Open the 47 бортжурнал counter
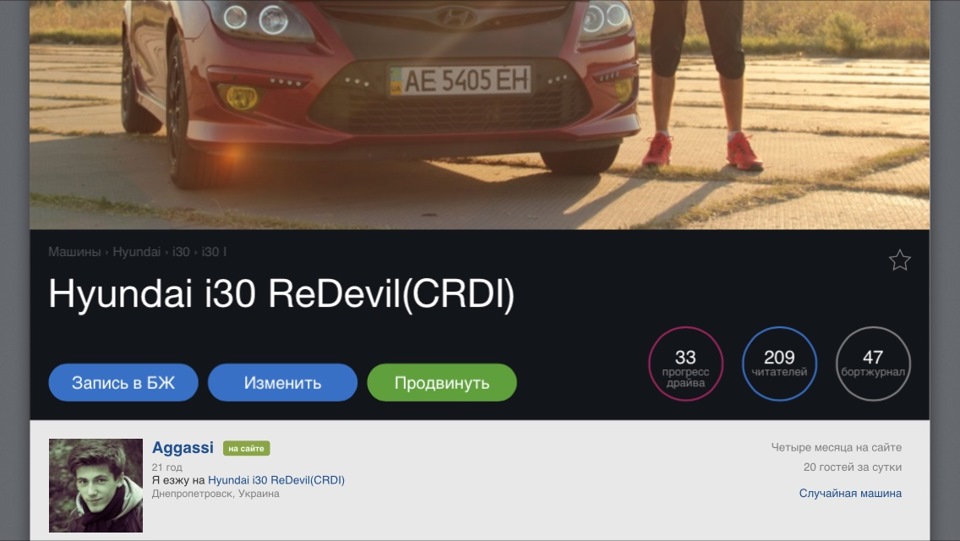 [873, 364]
